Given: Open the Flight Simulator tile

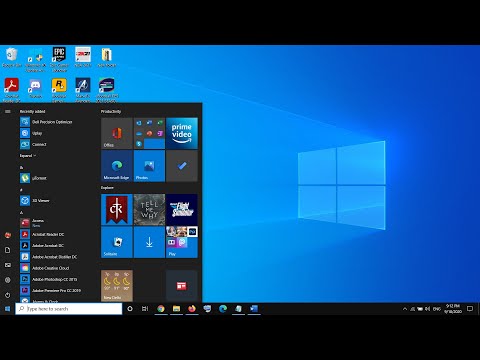Looking at the screenshot, I should point(182,210).
